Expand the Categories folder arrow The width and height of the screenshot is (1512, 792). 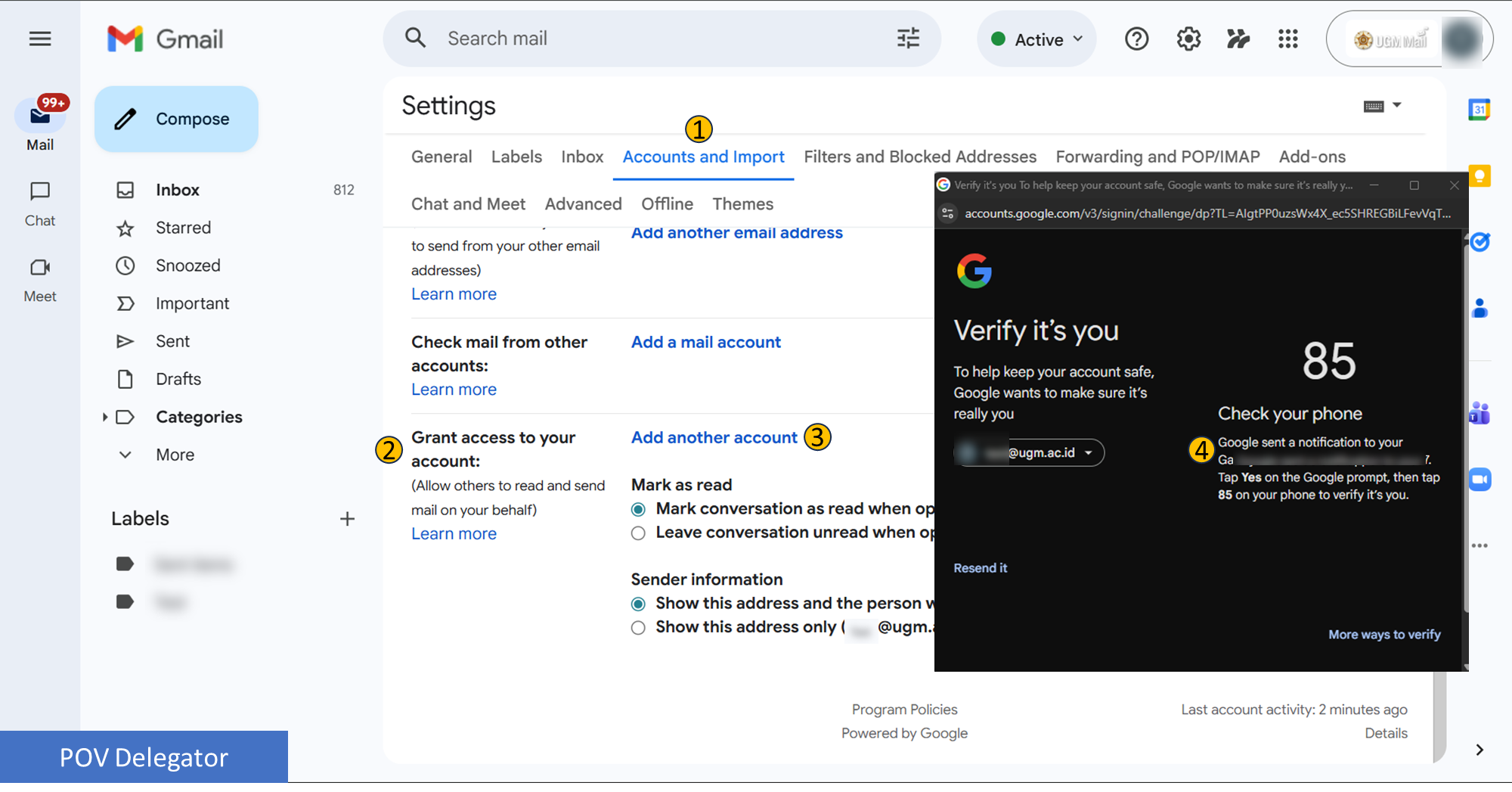point(105,417)
